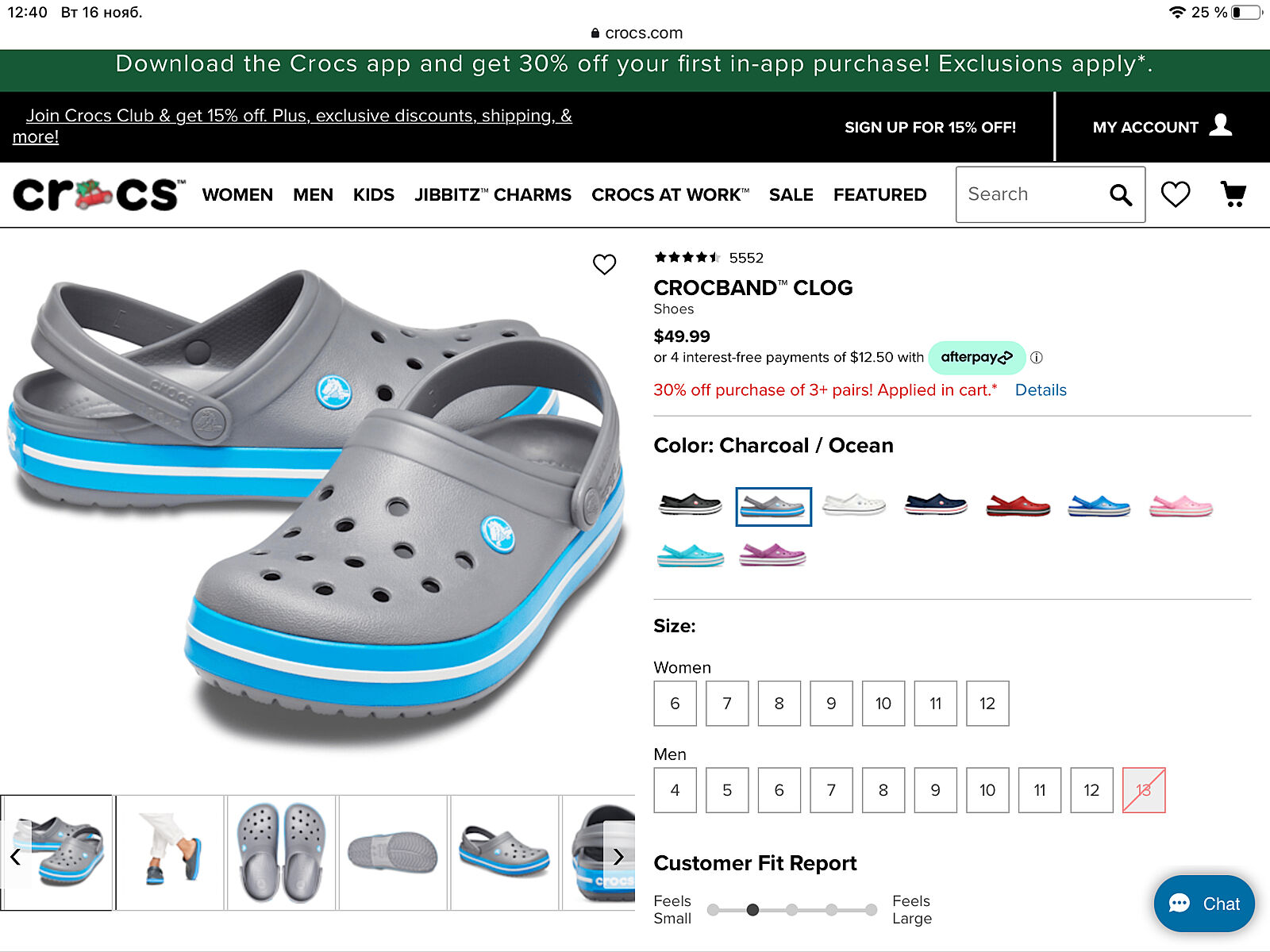Open the shopping cart icon
The width and height of the screenshot is (1270, 952).
point(1233,194)
